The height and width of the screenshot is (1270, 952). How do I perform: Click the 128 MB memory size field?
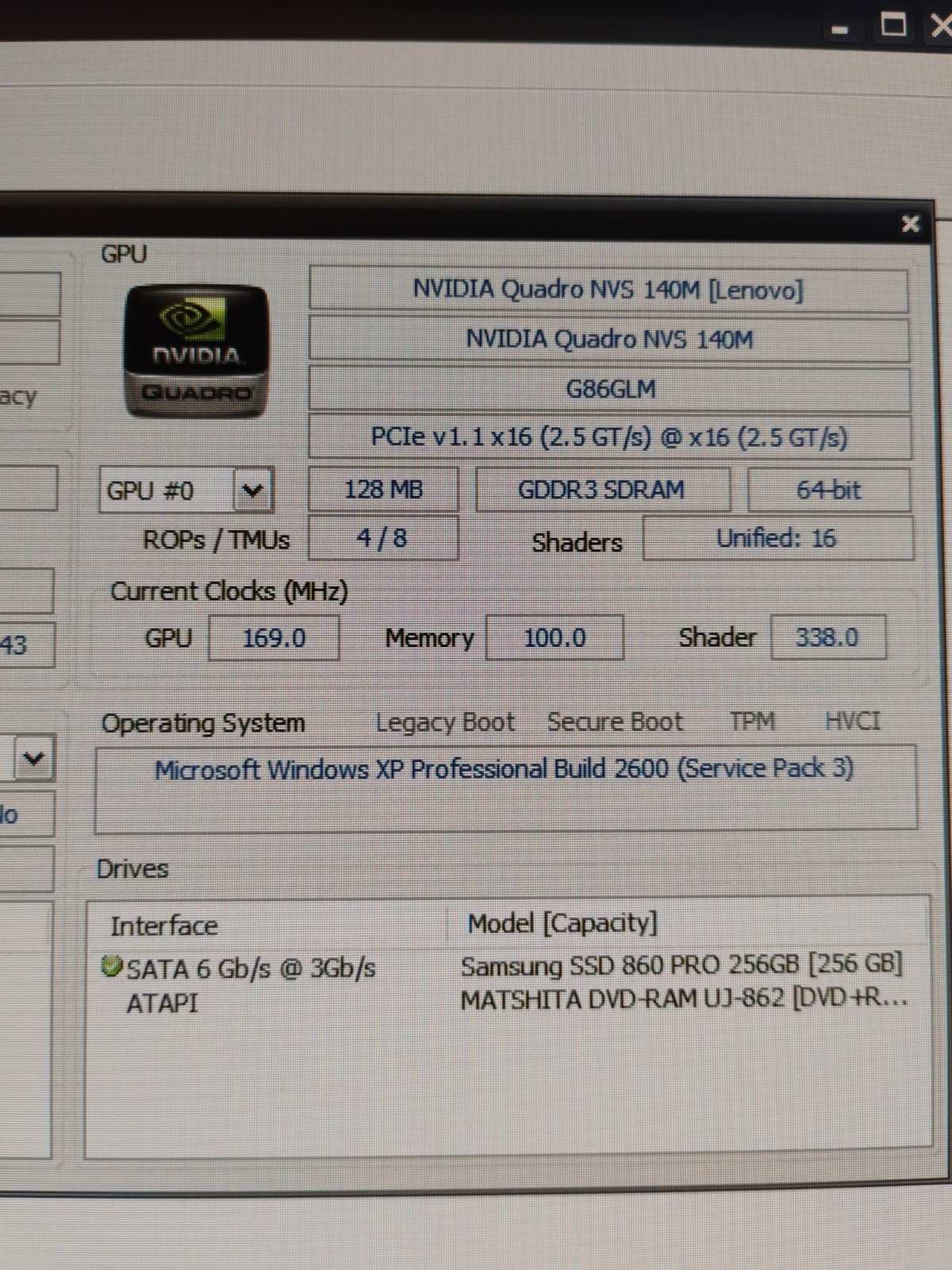pyautogui.click(x=383, y=489)
